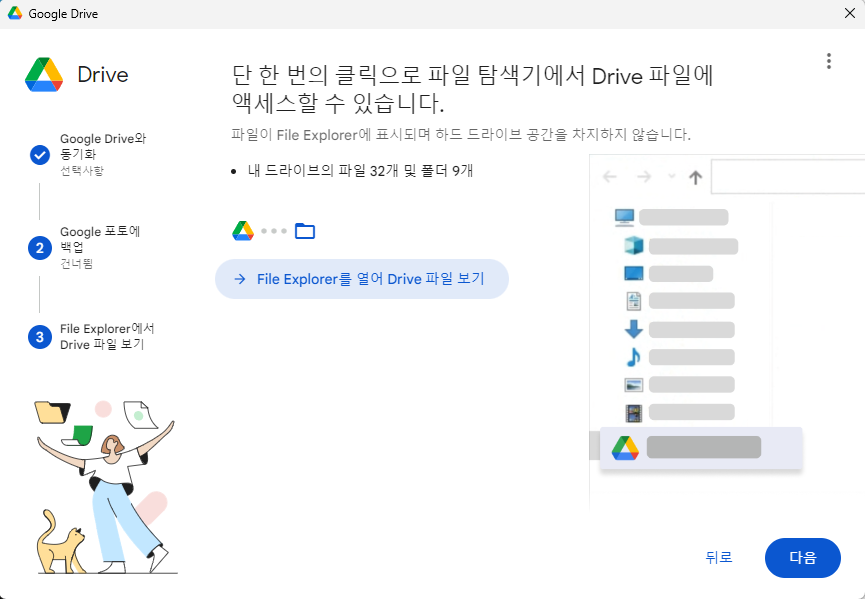Click the Downloads arrow icon in the Explorer preview
The height and width of the screenshot is (599, 865).
click(x=632, y=329)
